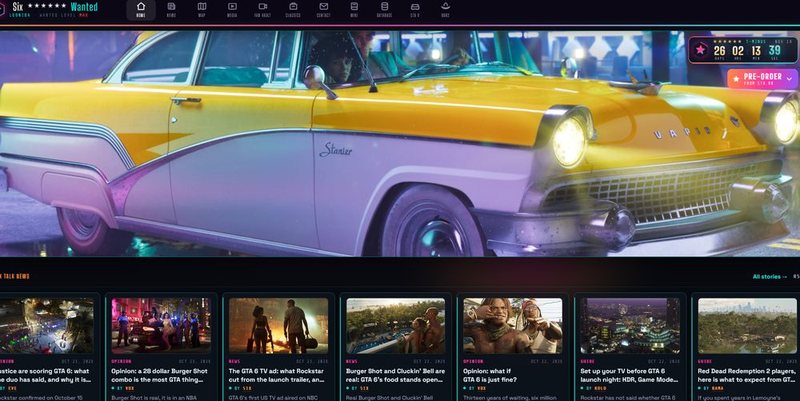Read 'Red Dead Redemption 2 players' headline
The height and width of the screenshot is (401, 800).
(x=747, y=375)
